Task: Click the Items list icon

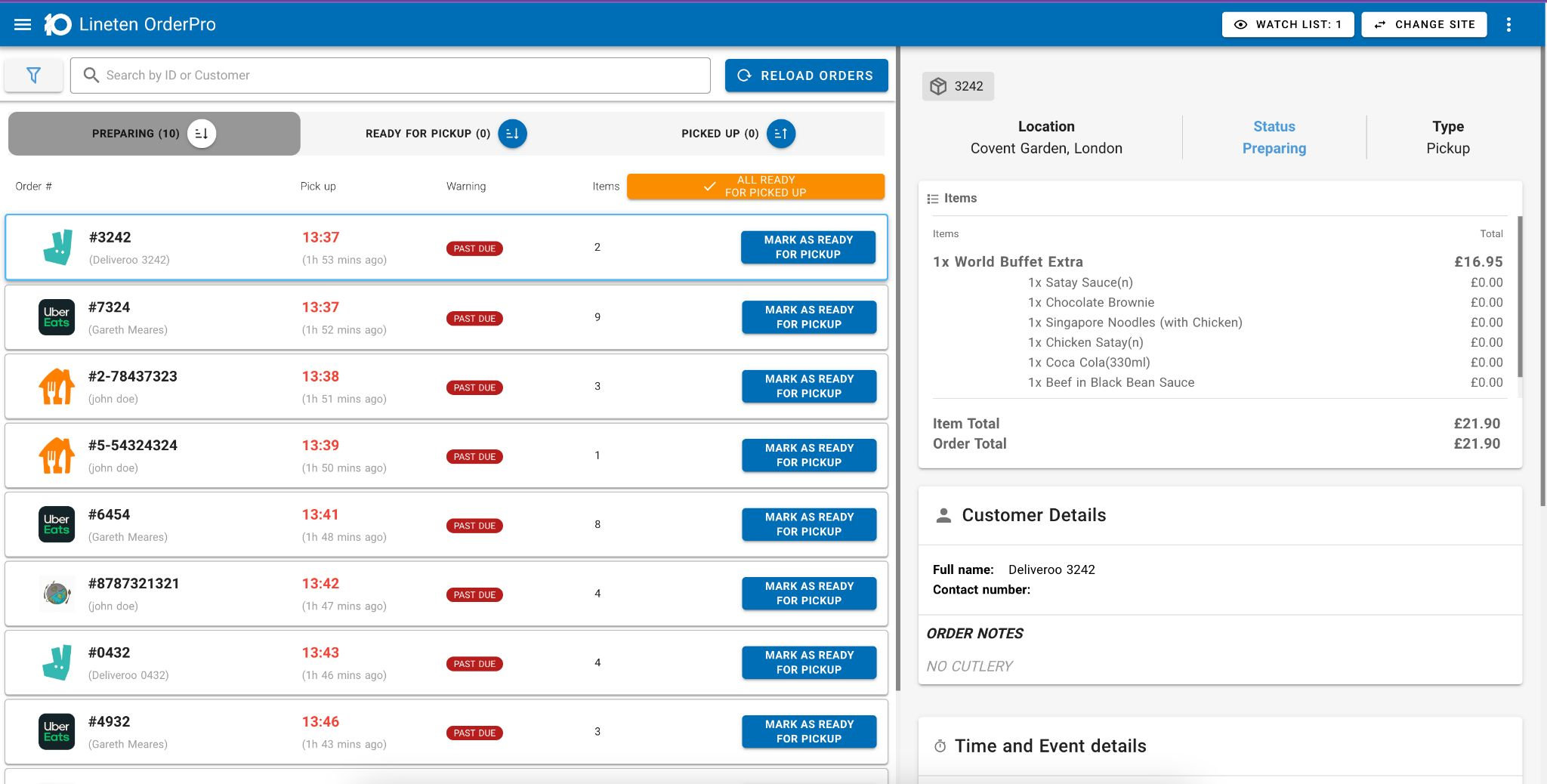Action: (933, 199)
